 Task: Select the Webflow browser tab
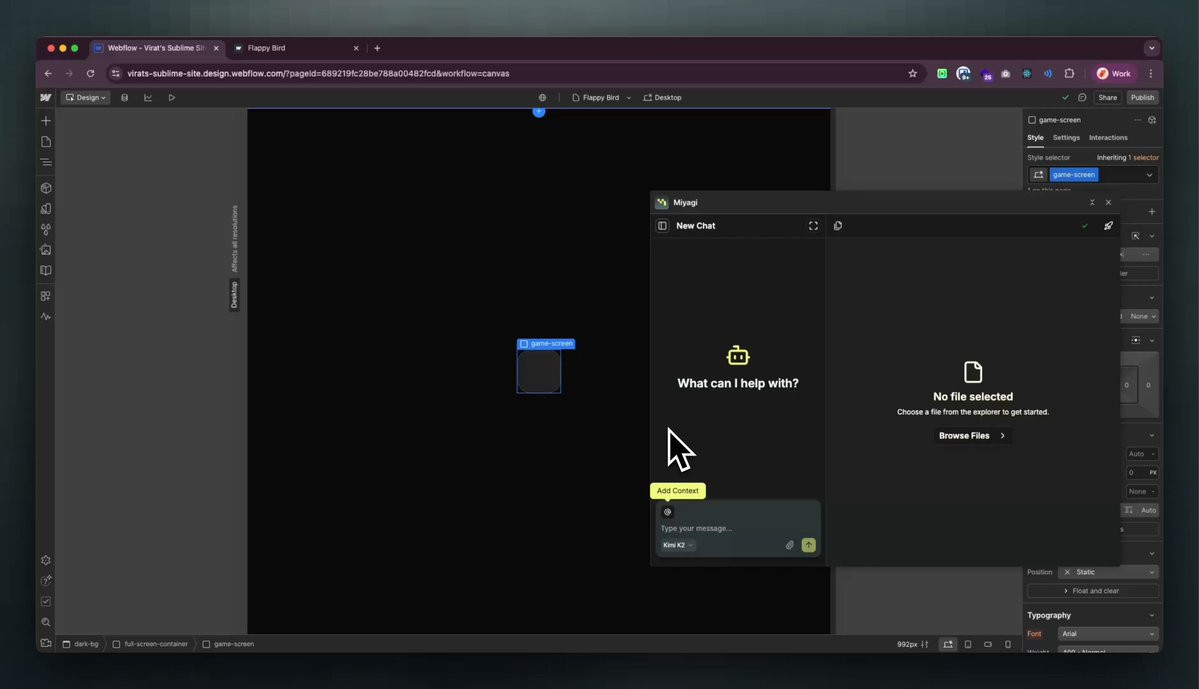pyautogui.click(x=156, y=48)
